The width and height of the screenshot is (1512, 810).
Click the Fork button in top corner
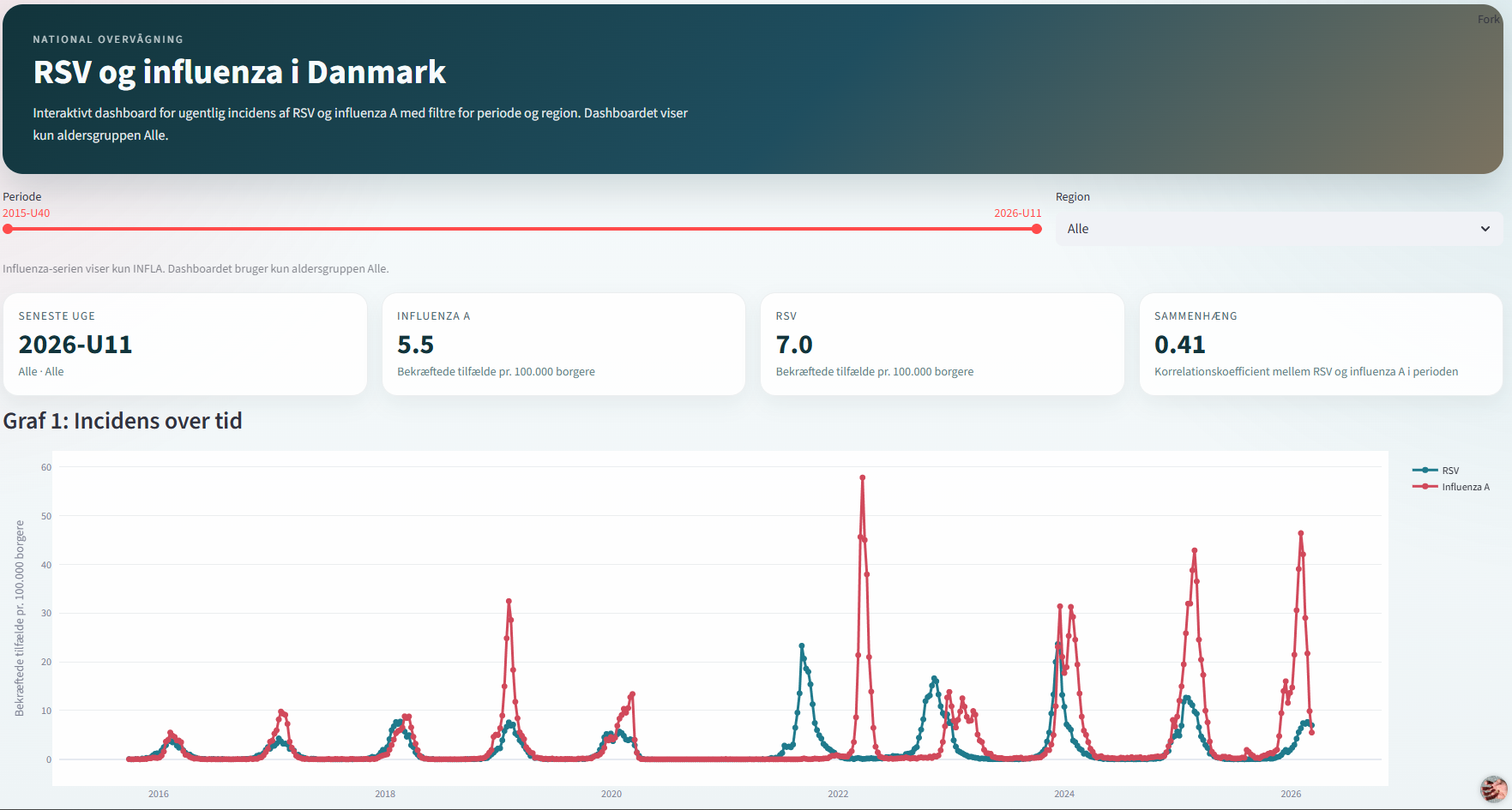pos(1488,20)
